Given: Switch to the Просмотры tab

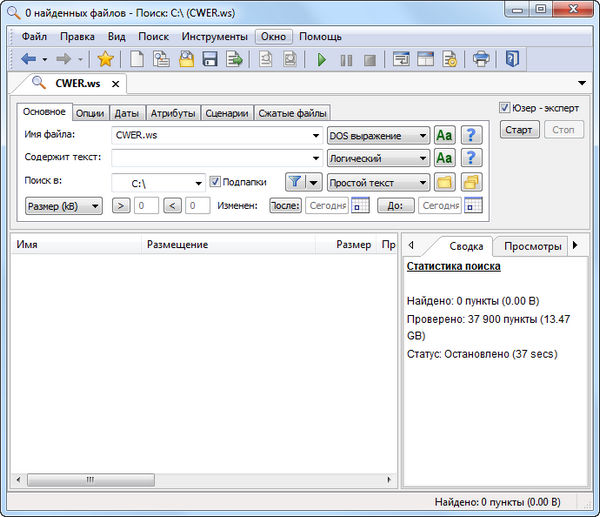Looking at the screenshot, I should click(x=532, y=246).
